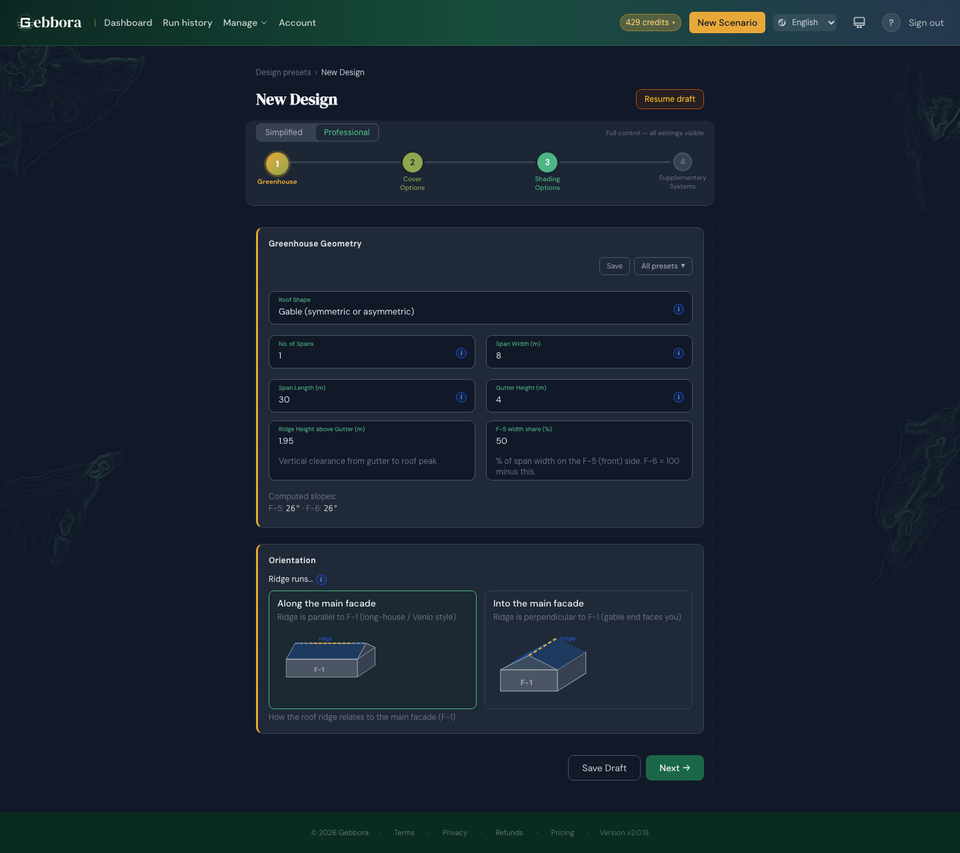
Task: Go to Design presets breadcrumb
Action: [283, 72]
